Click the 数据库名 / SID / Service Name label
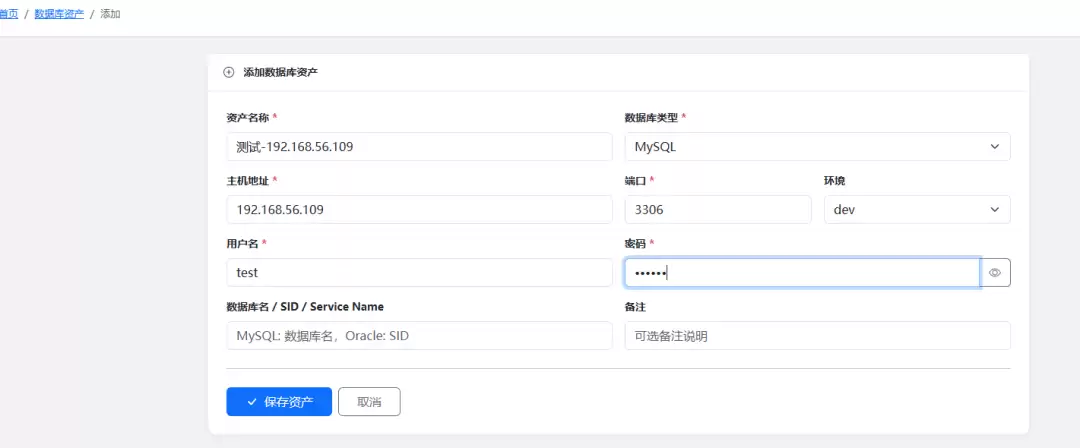Image resolution: width=1080 pixels, height=448 pixels. click(305, 307)
